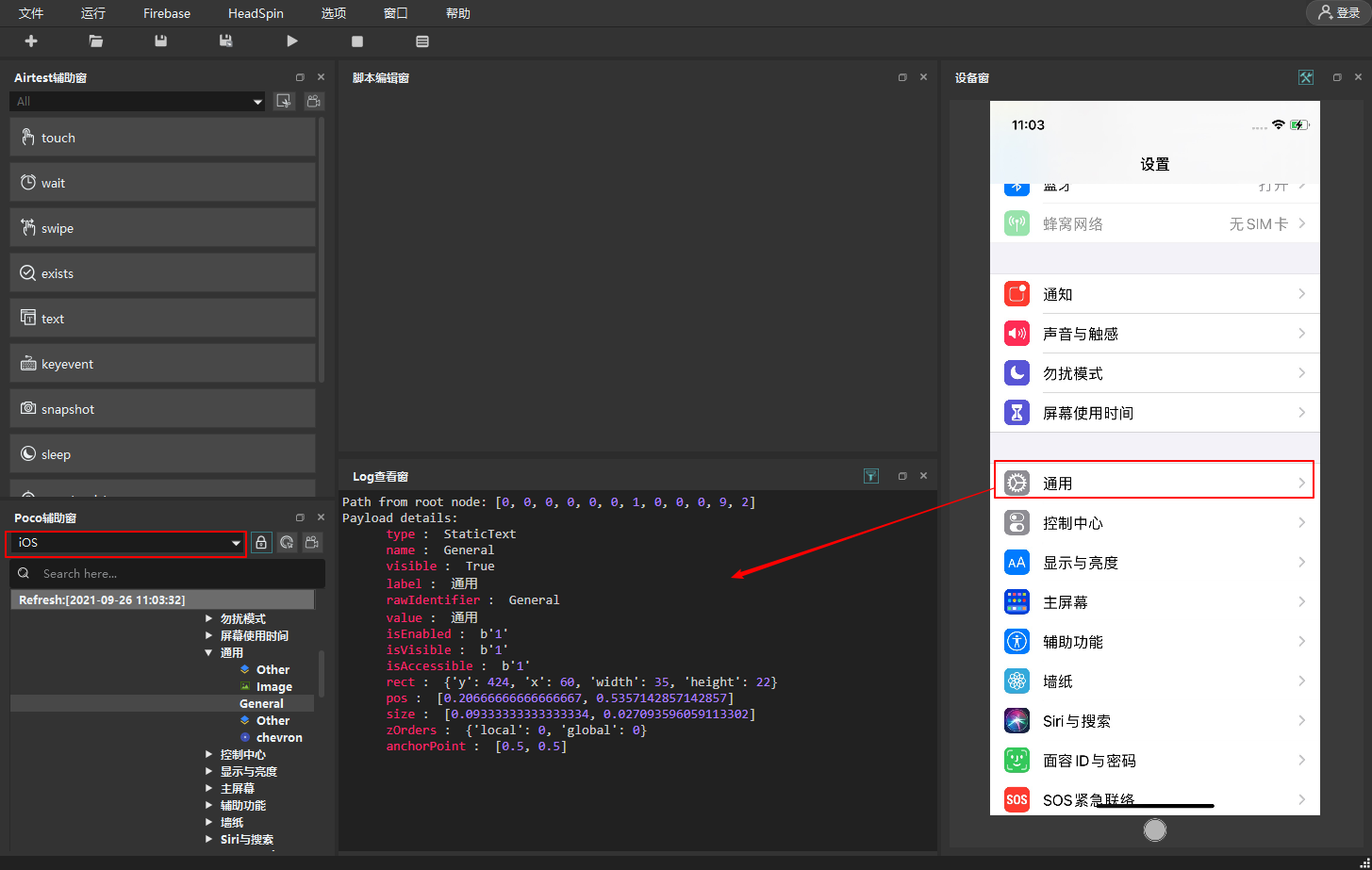Click the device window tools icon
The height and width of the screenshot is (870, 1372).
click(1306, 77)
